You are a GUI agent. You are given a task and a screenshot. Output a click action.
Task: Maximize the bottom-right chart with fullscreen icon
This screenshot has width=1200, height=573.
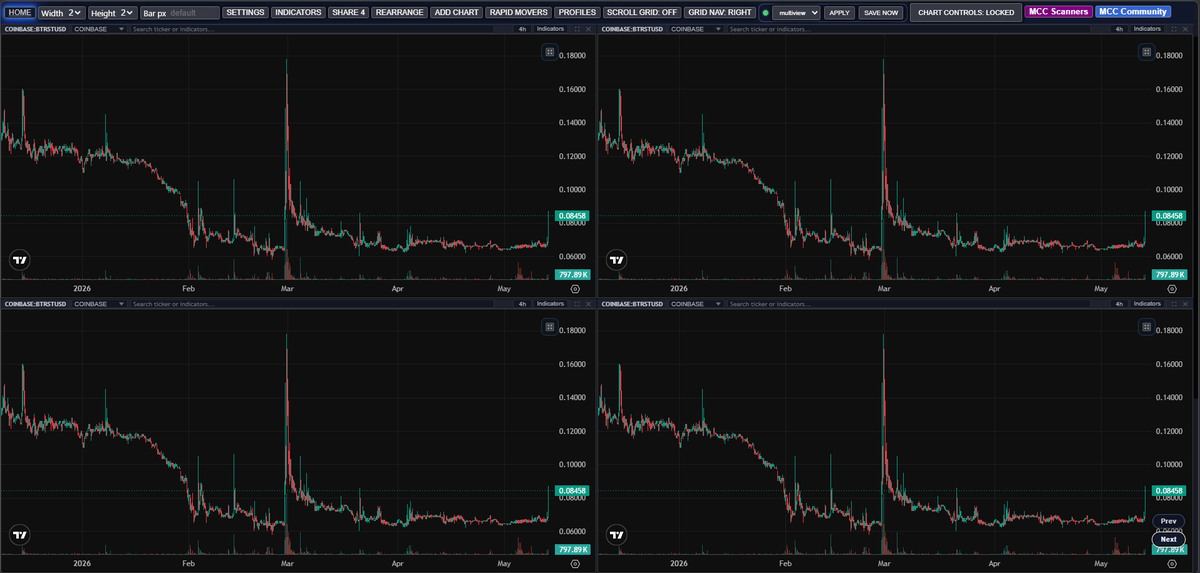click(x=1172, y=303)
